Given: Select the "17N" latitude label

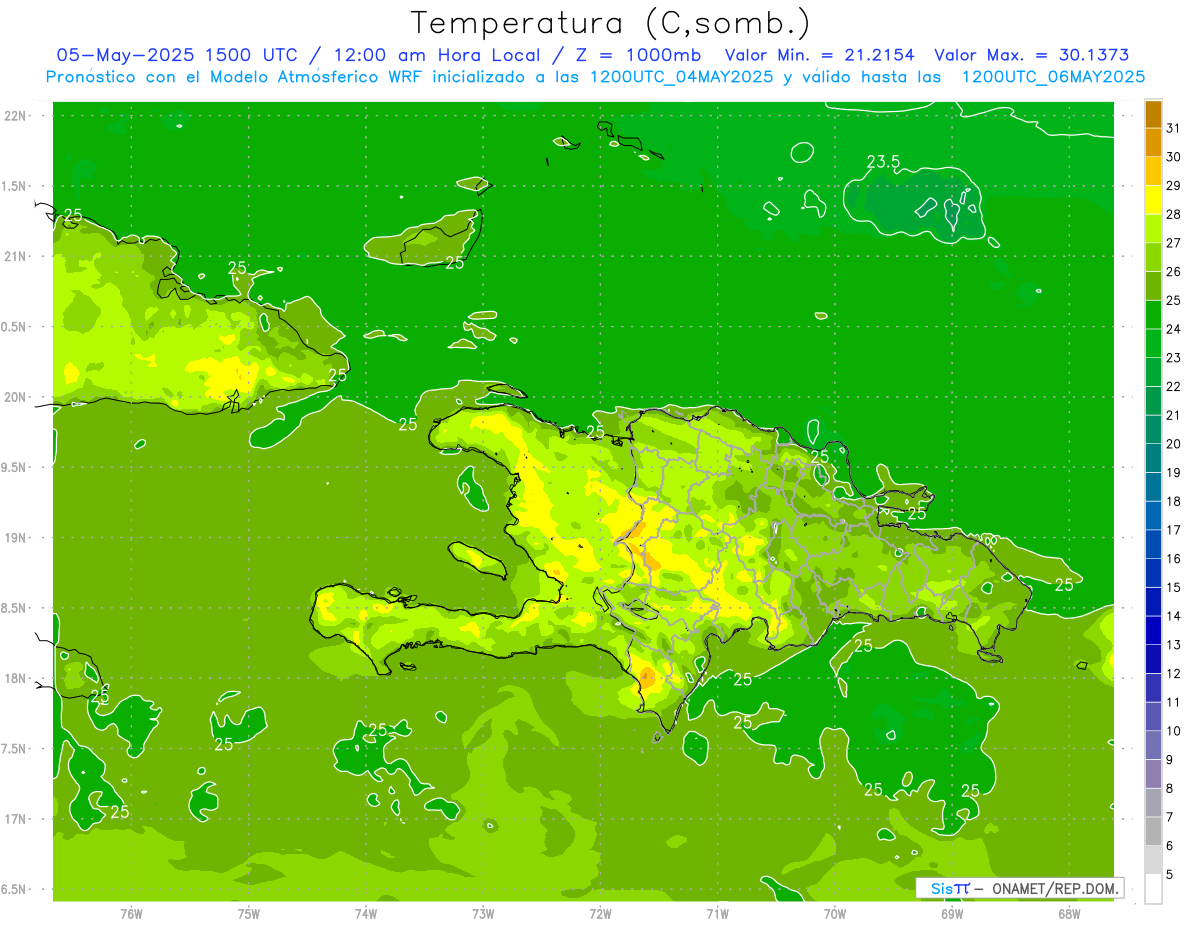Looking at the screenshot, I should [17, 819].
